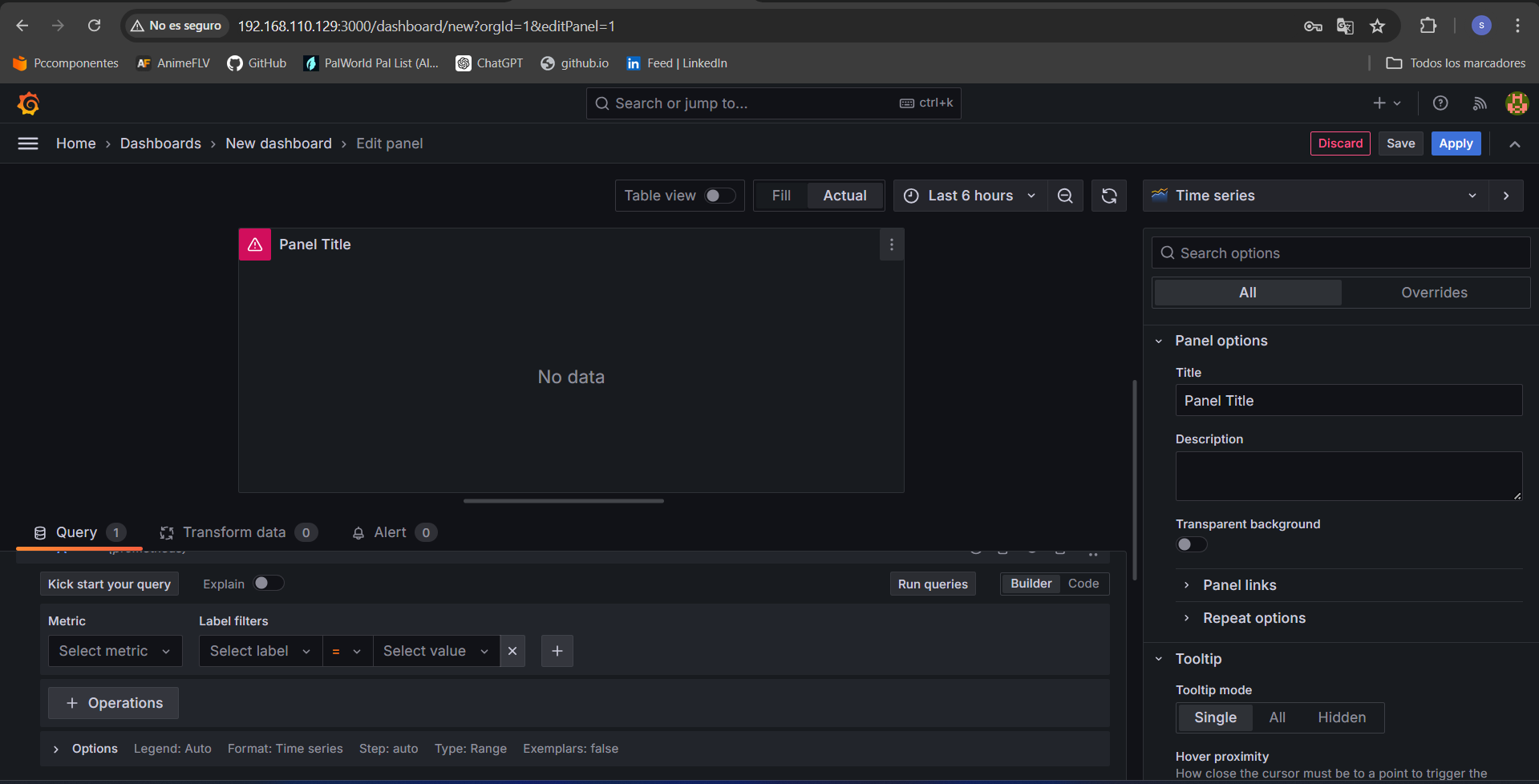Remove the label filter with X

click(512, 651)
